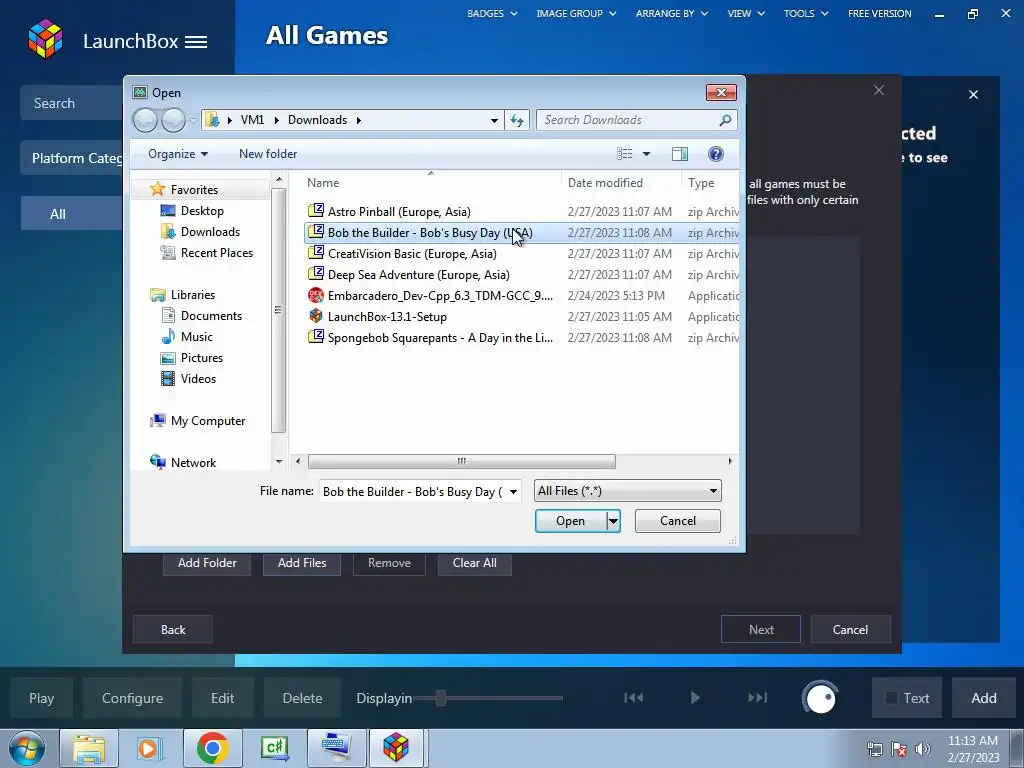Viewport: 1024px width, 768px height.
Task: Open the LaunchBox hamburger menu
Action: [196, 42]
